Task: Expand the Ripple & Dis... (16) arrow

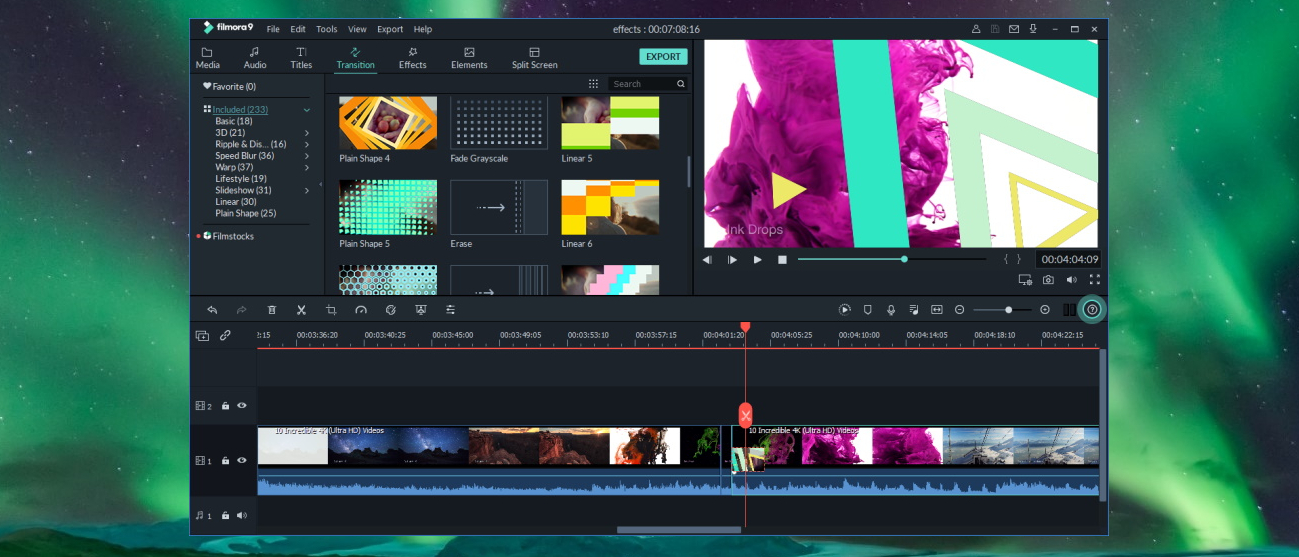Action: click(x=307, y=145)
